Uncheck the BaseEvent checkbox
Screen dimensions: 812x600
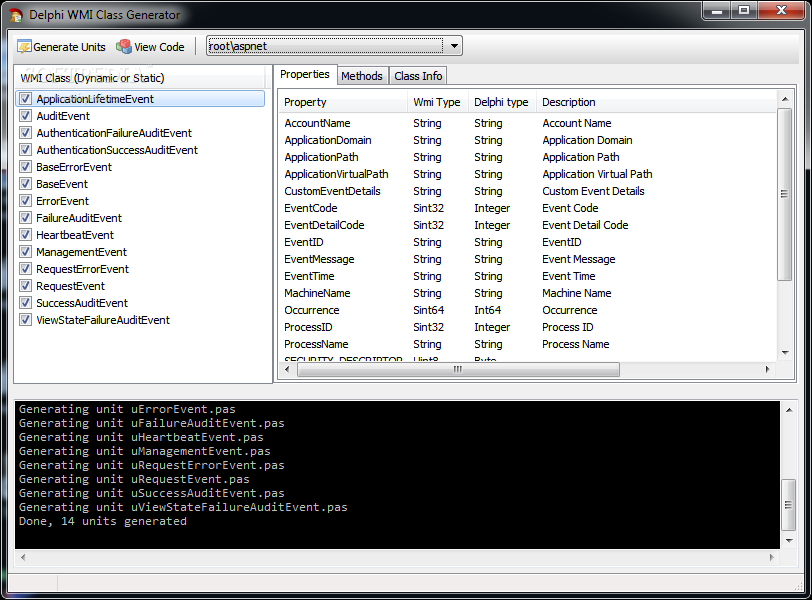(25, 184)
